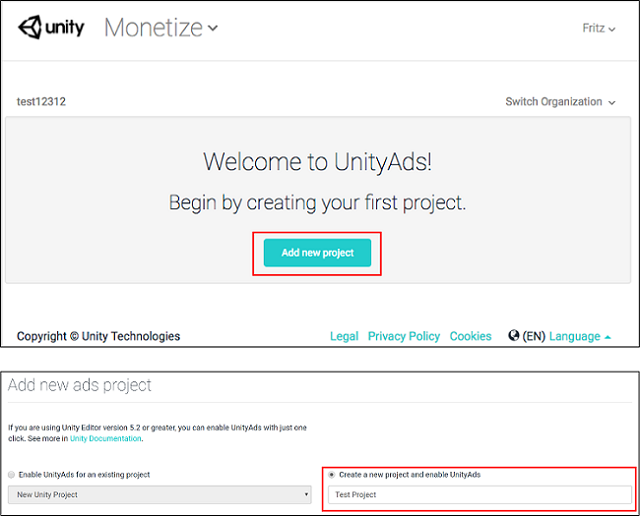
Task: Click the Test Project name field
Action: (480, 494)
